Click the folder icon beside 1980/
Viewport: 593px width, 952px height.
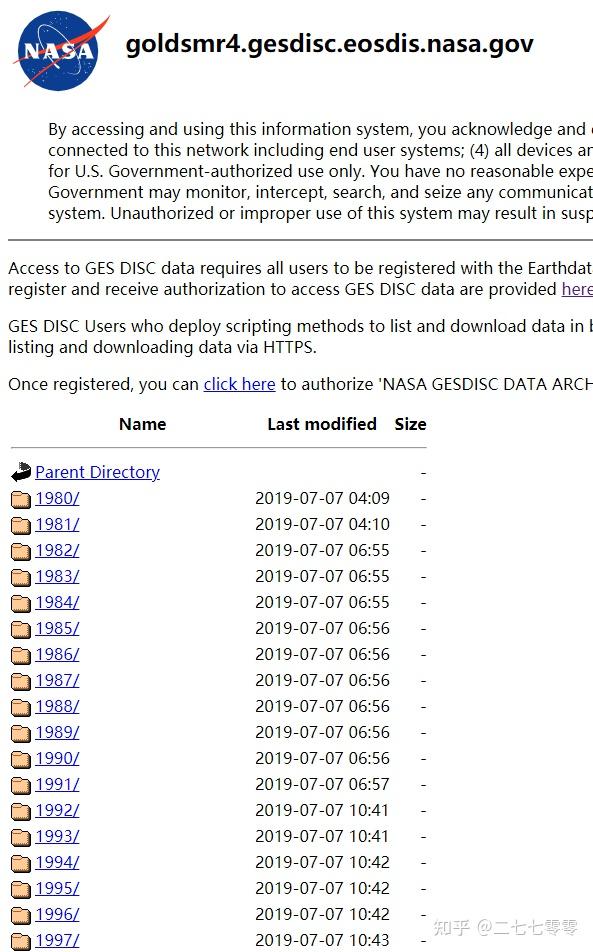click(x=21, y=499)
